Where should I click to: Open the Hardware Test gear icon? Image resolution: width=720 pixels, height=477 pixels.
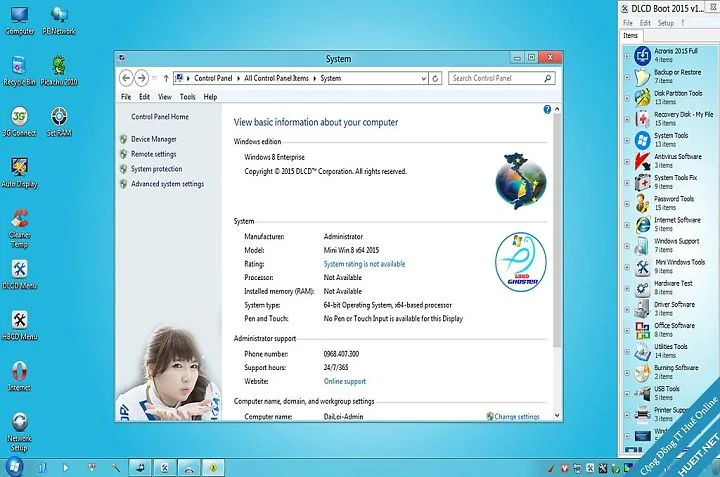(642, 288)
